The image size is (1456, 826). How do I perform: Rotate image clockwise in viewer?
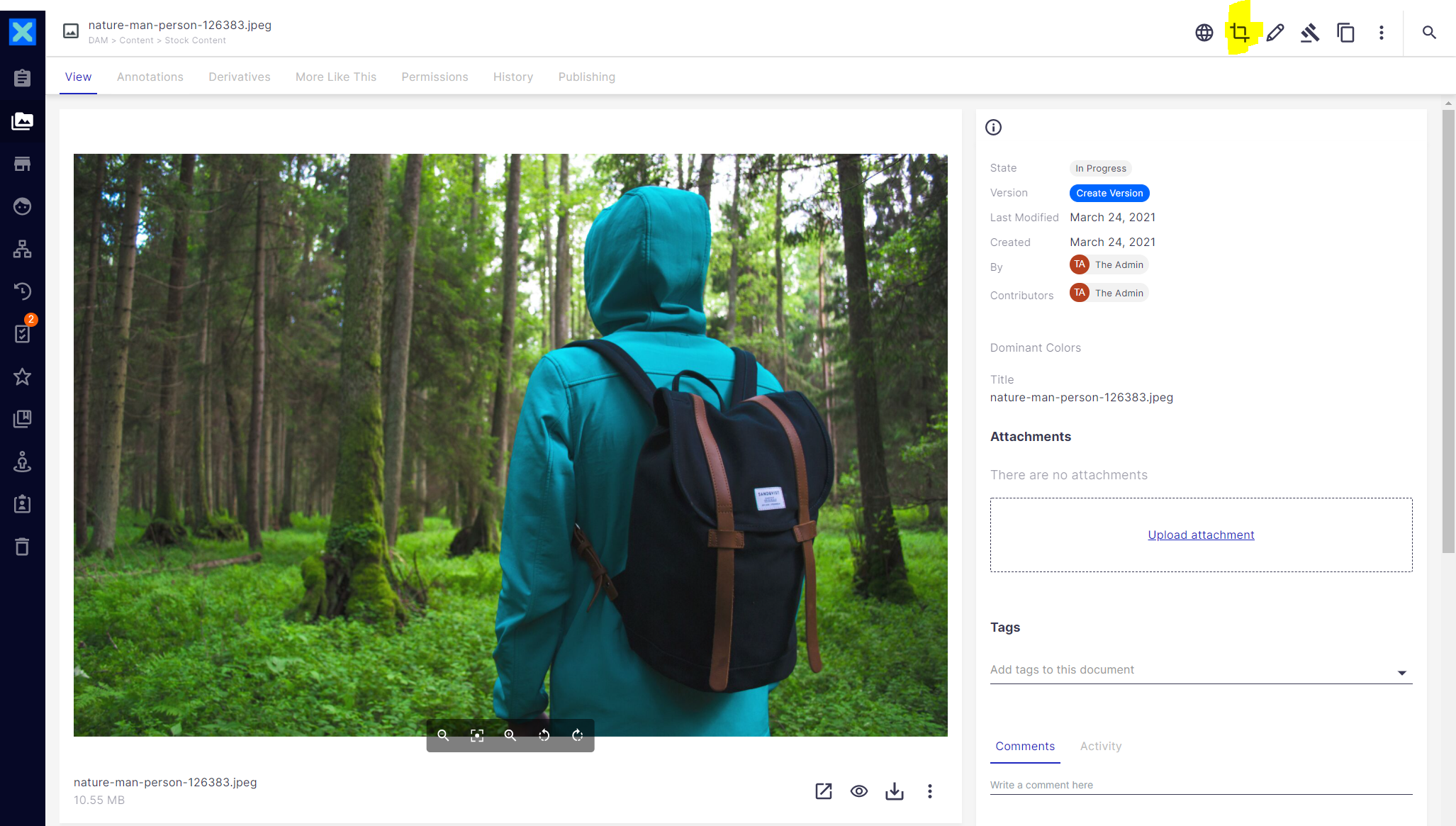point(577,735)
